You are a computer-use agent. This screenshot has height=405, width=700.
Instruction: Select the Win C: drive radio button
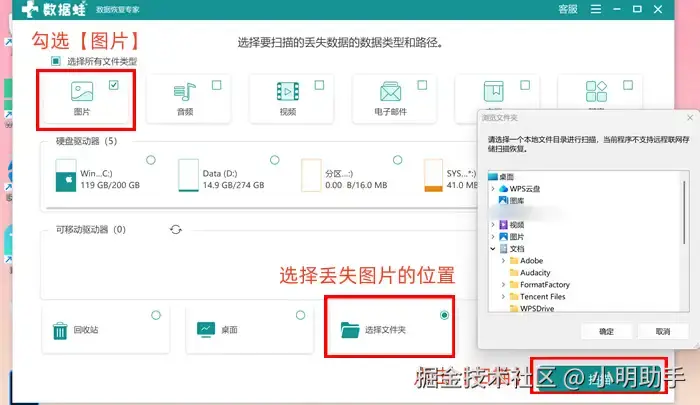(x=151, y=160)
